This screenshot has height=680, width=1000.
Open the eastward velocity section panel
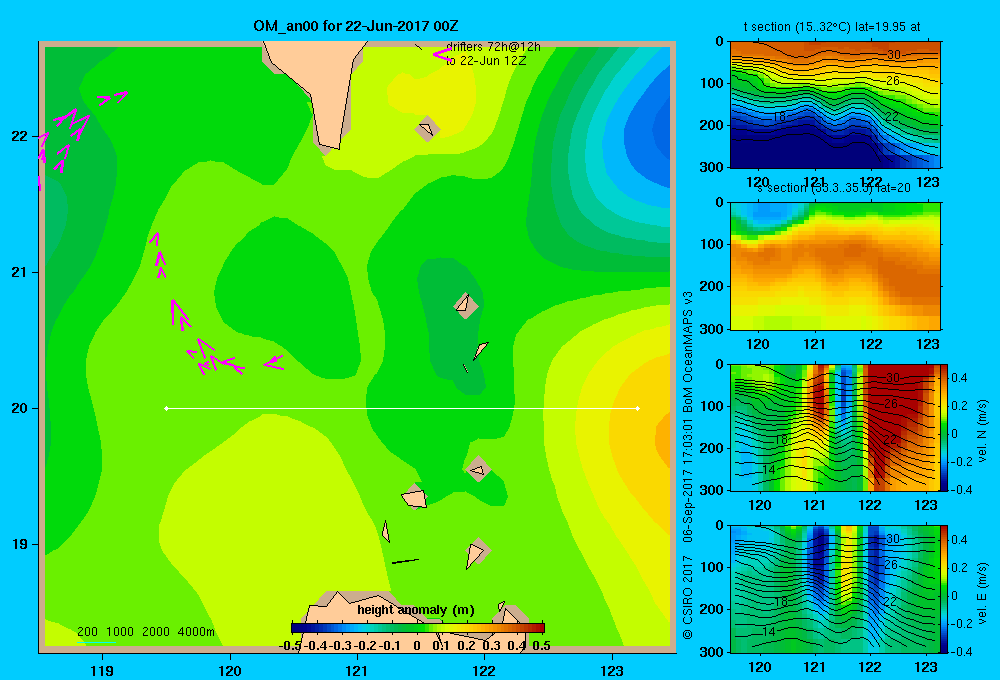coord(835,589)
